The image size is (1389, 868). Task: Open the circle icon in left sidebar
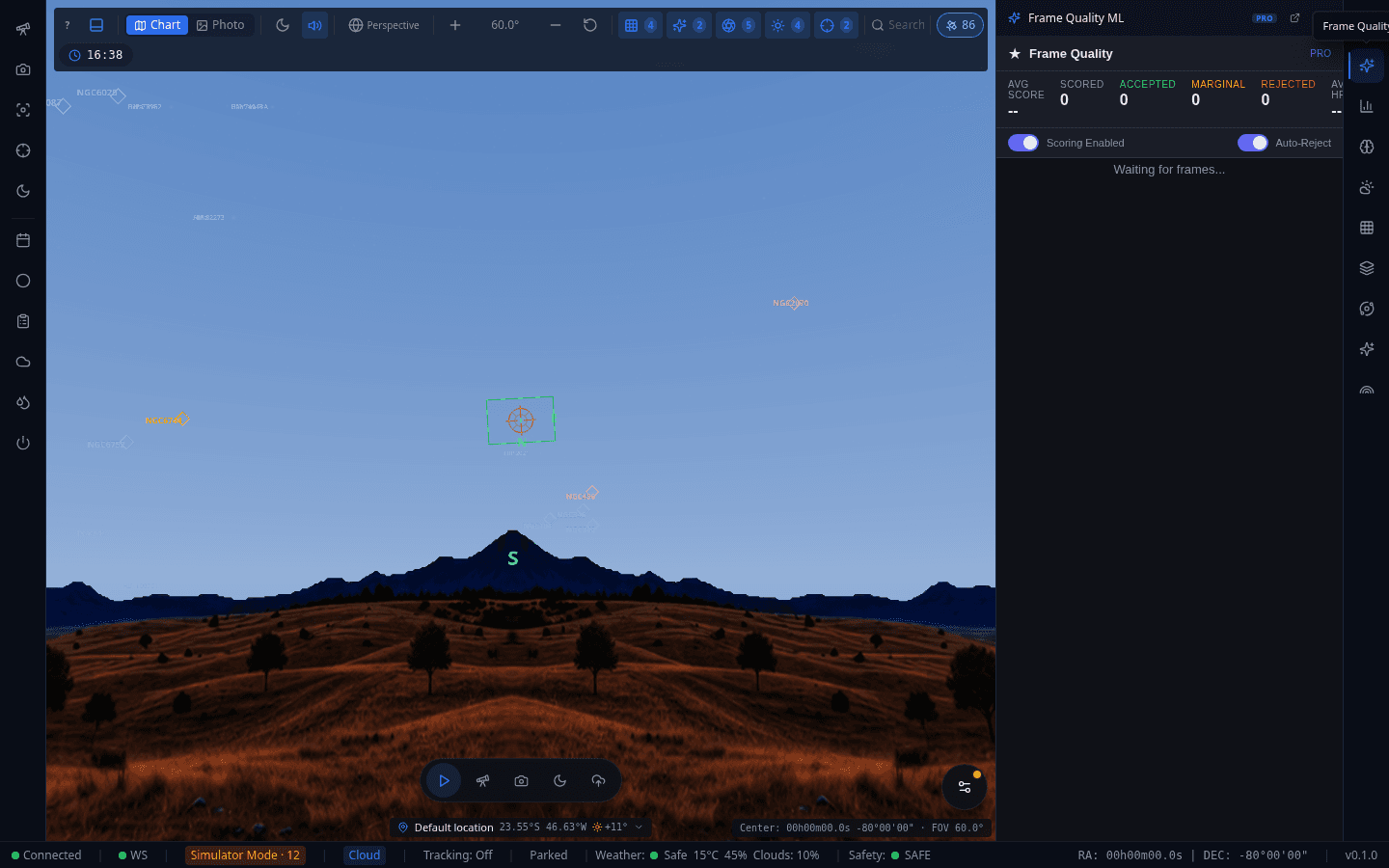23,281
